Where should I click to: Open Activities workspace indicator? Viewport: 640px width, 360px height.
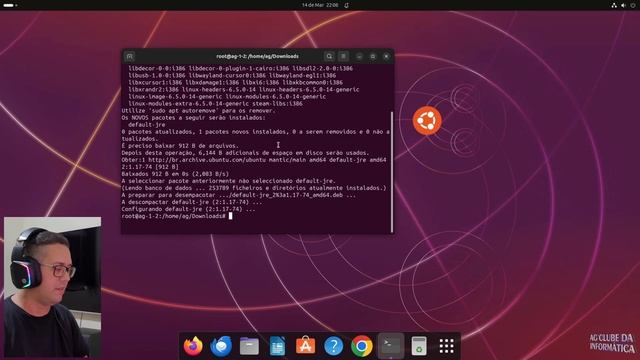point(10,5)
